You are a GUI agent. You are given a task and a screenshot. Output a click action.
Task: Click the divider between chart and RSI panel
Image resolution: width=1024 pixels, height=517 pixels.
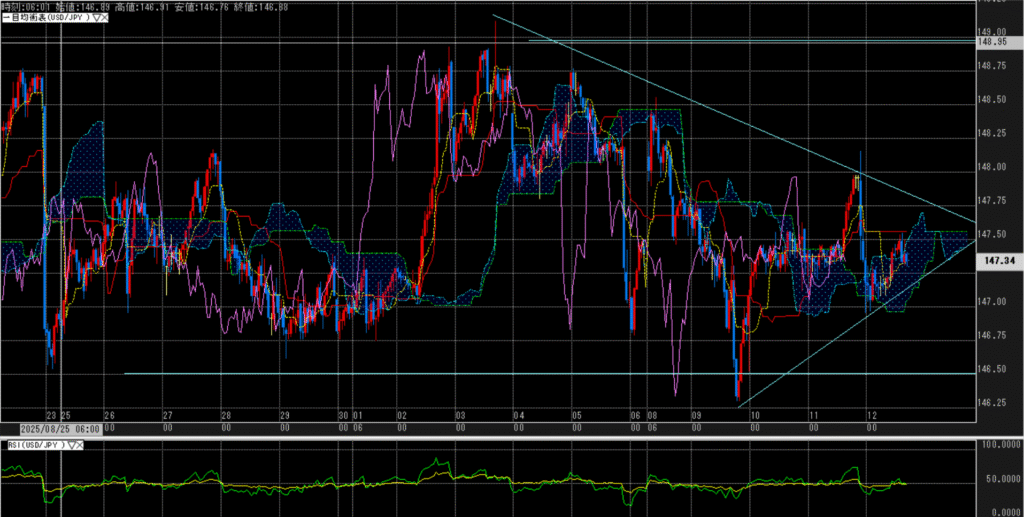[500, 436]
